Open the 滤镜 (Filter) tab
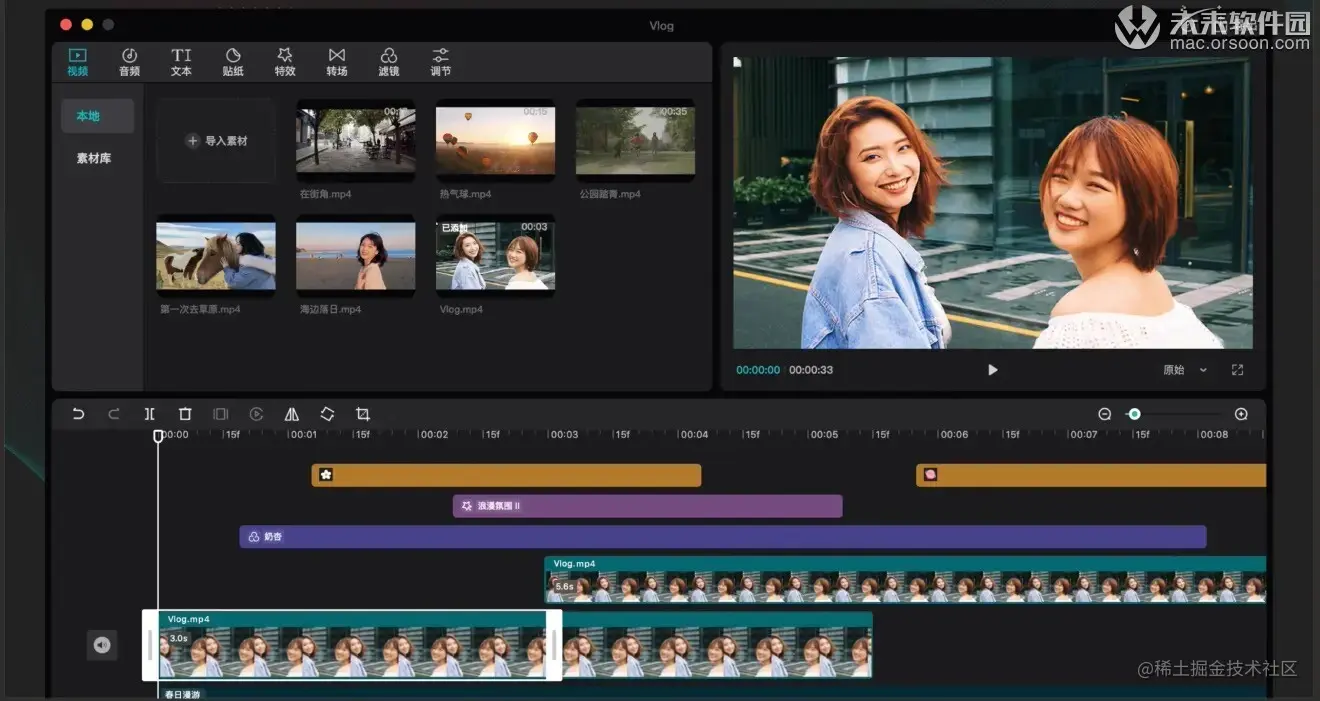The width and height of the screenshot is (1320, 701). click(389, 62)
